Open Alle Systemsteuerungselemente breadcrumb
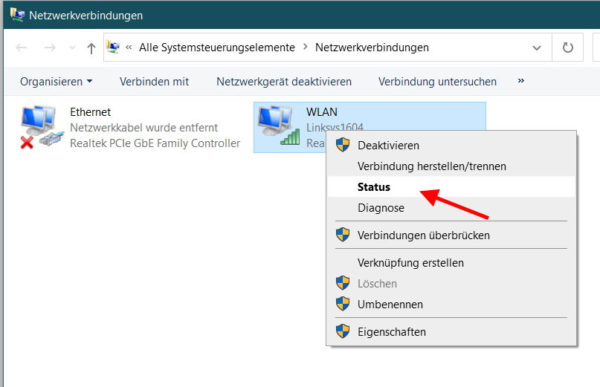600x387 pixels. [x=217, y=47]
